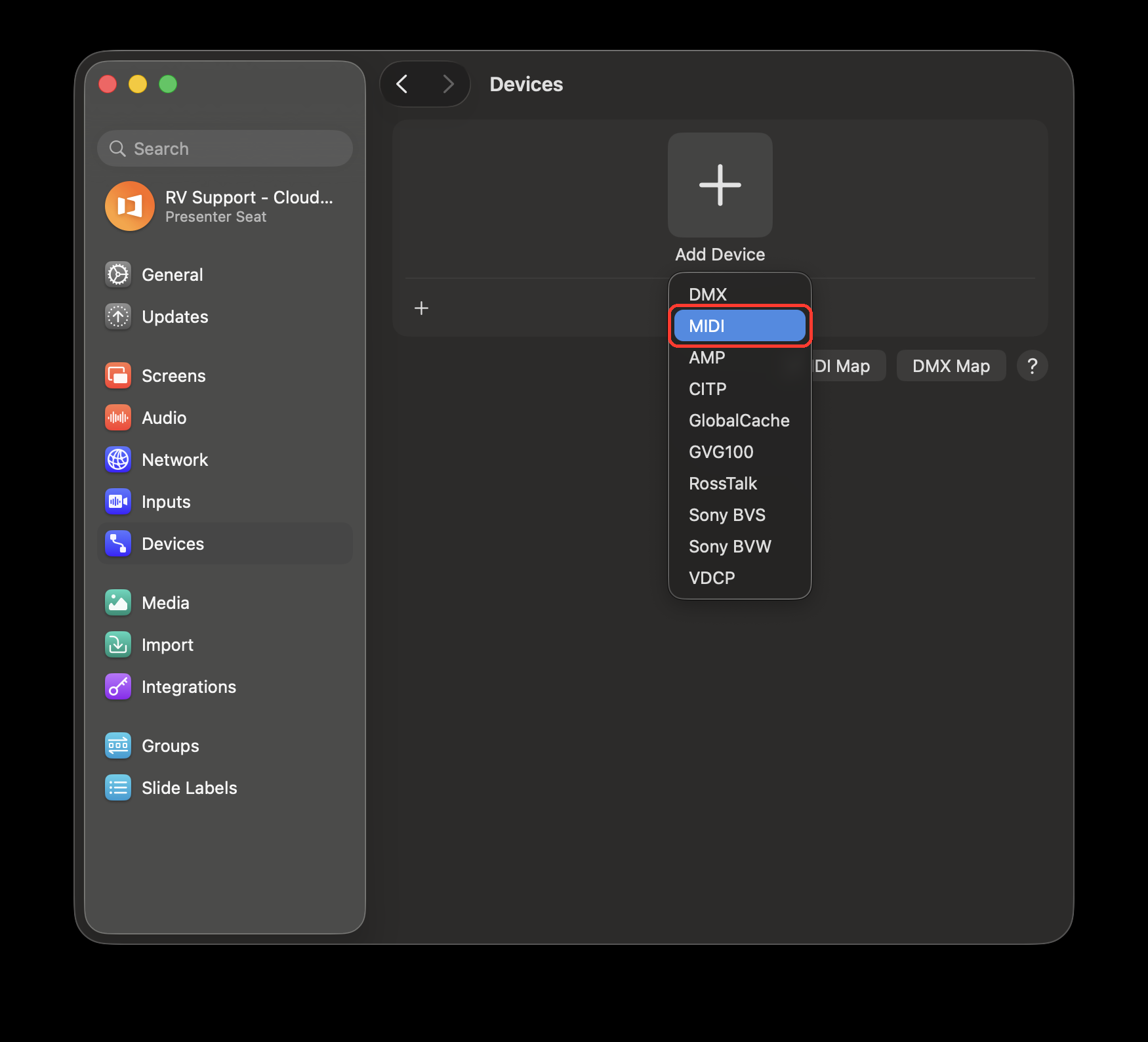The height and width of the screenshot is (1042, 1148).
Task: Select the Integrations key icon
Action: tap(118, 686)
